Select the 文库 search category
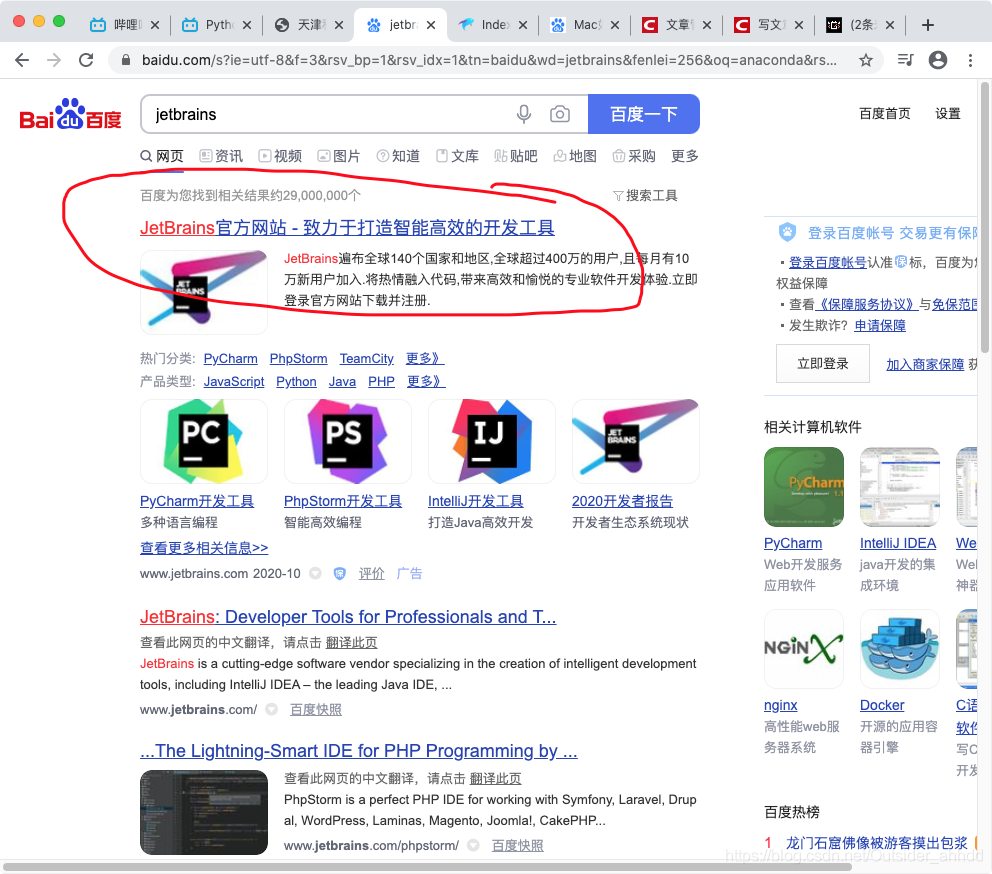The image size is (992, 874). tap(457, 156)
